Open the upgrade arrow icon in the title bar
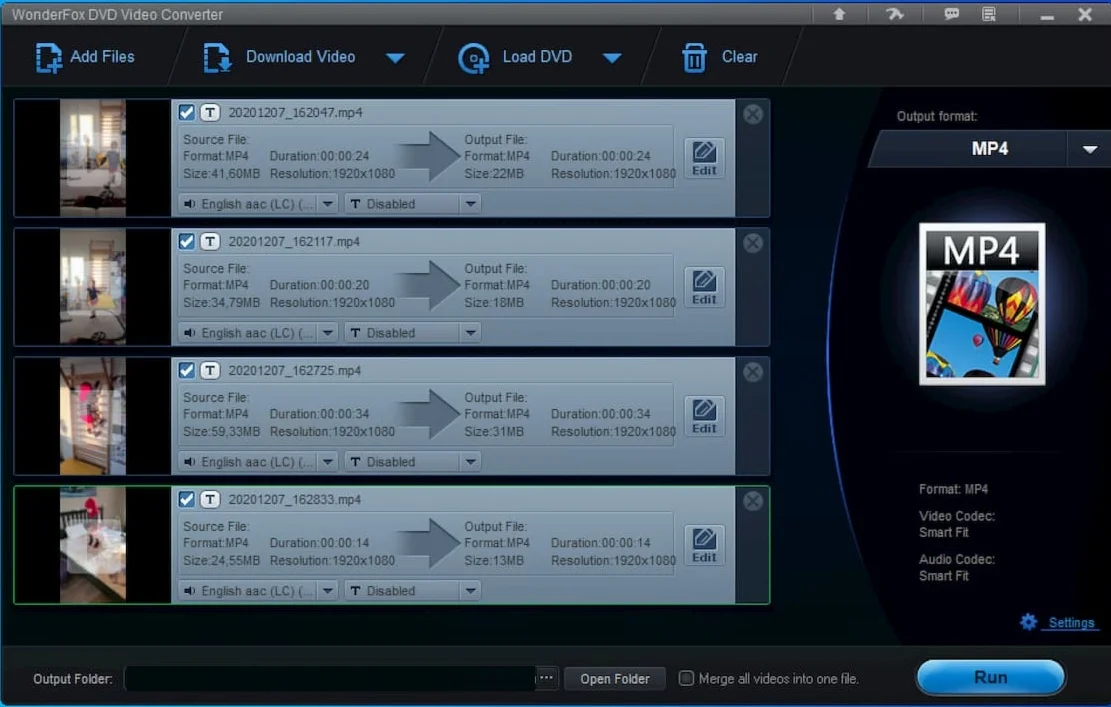This screenshot has width=1111, height=707. [x=838, y=13]
